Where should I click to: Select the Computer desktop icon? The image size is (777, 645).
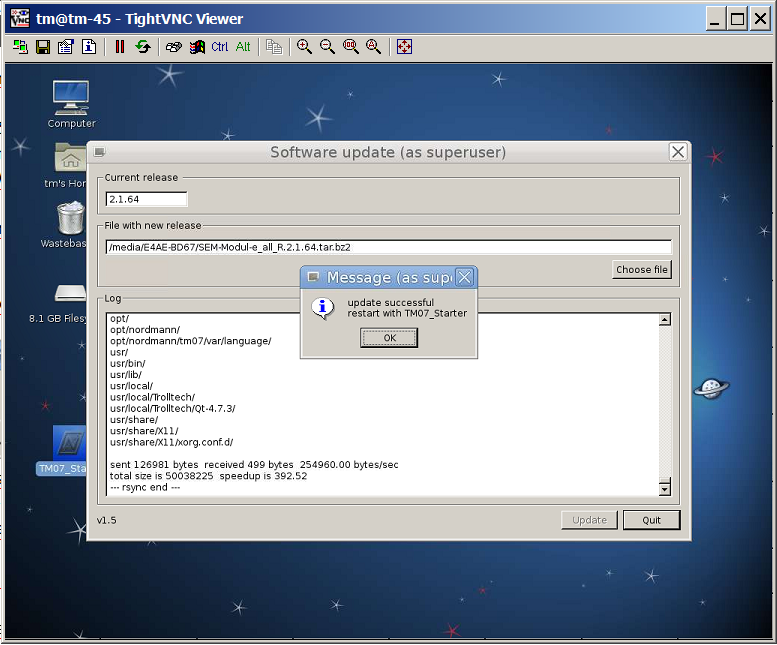click(71, 105)
